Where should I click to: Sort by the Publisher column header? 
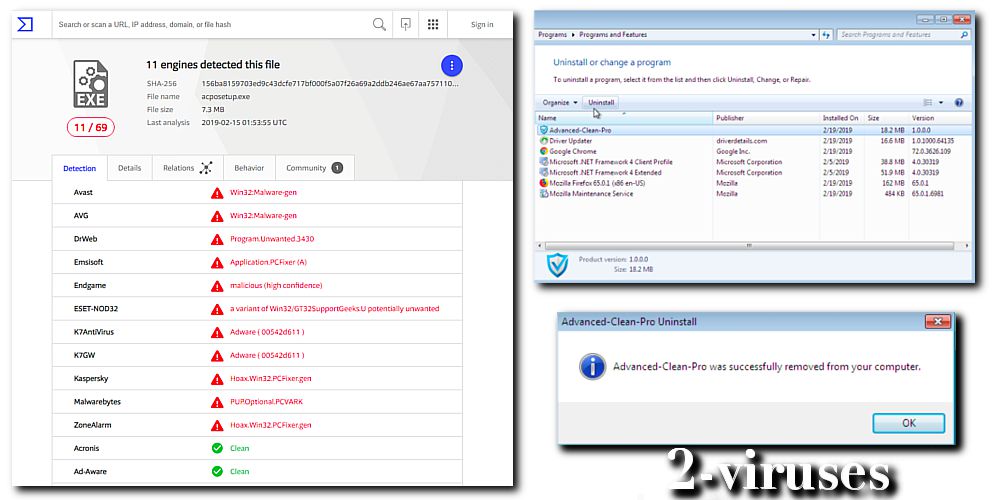pos(767,118)
